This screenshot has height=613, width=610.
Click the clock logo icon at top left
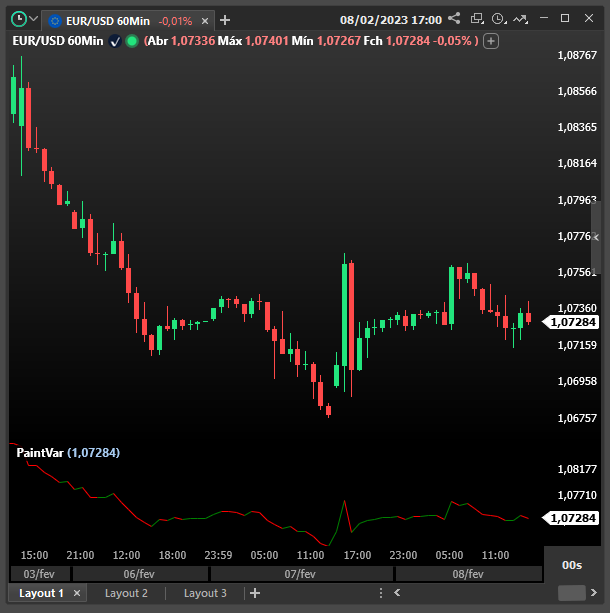(x=17, y=19)
